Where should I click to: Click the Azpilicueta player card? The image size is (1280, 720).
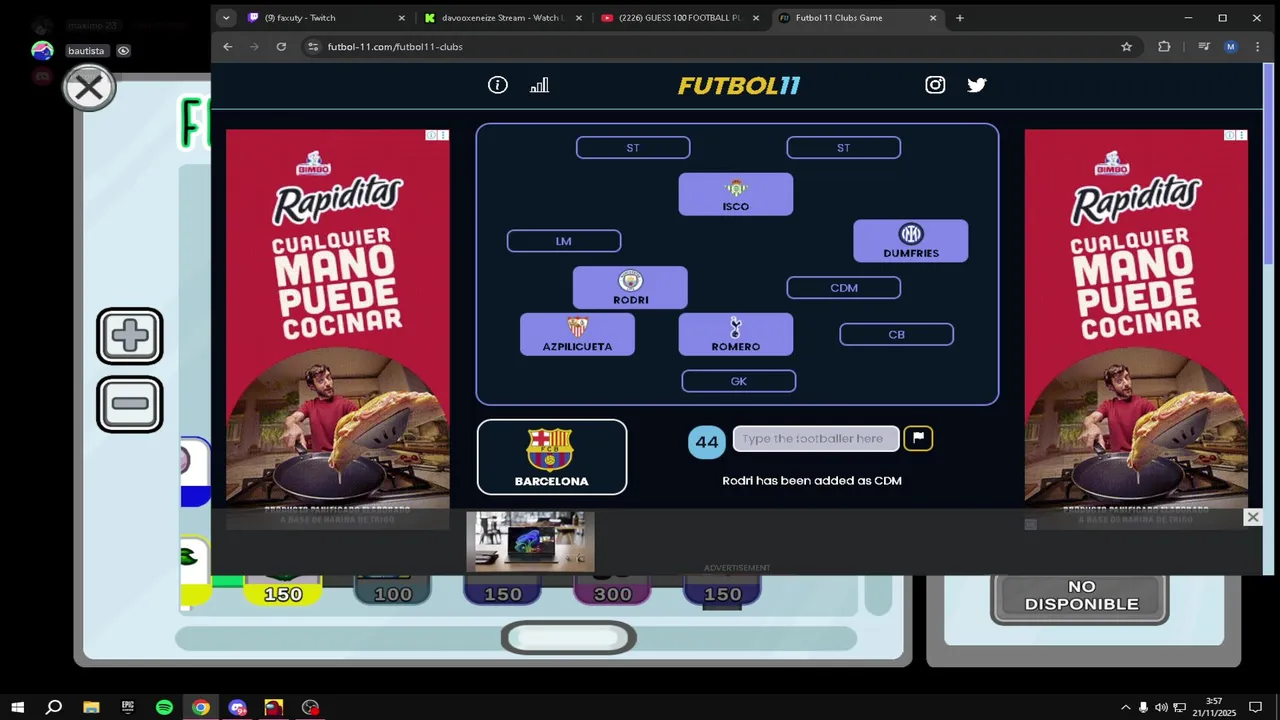coord(577,334)
